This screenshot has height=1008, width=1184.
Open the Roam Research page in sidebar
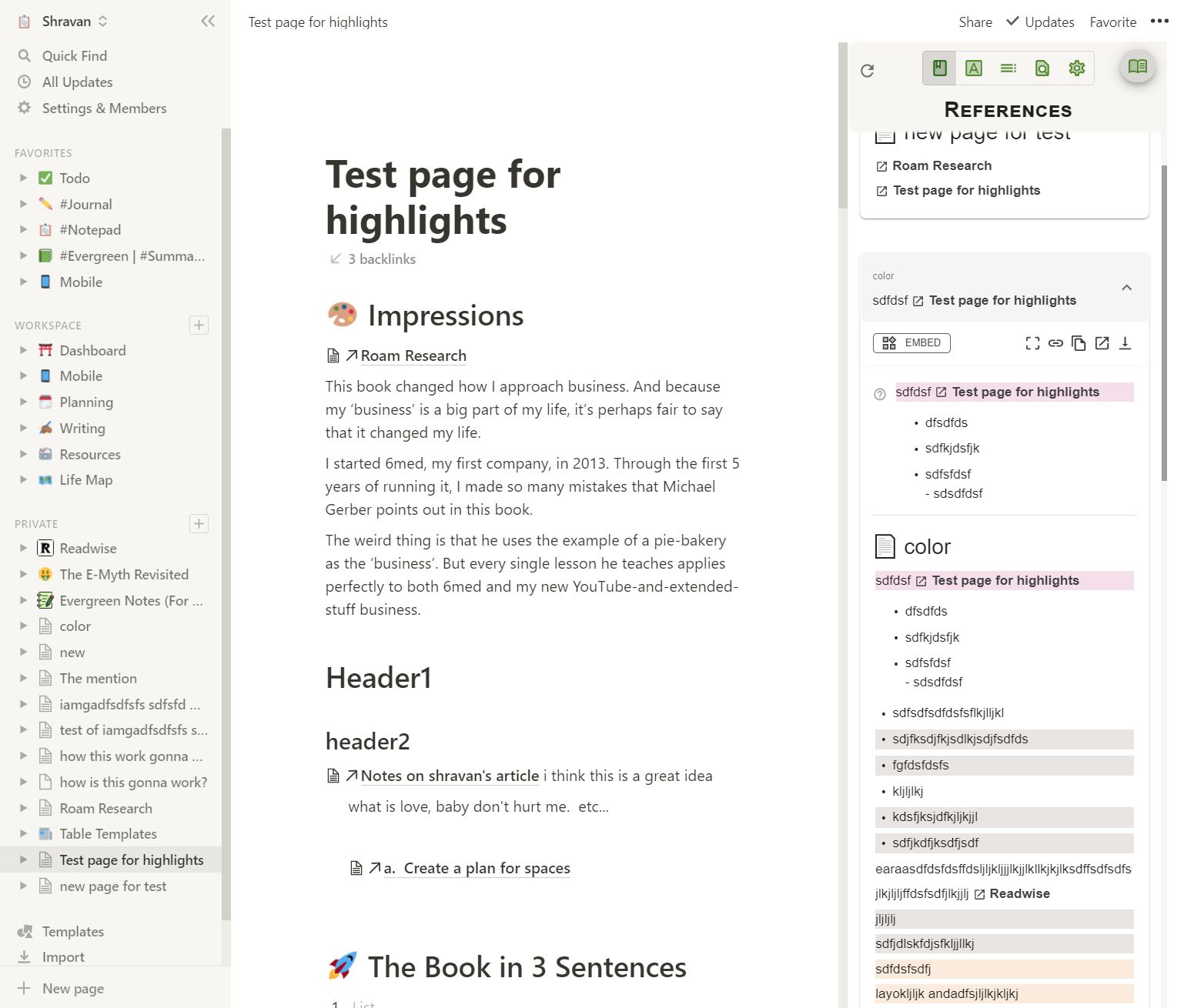pyautogui.click(x=105, y=809)
